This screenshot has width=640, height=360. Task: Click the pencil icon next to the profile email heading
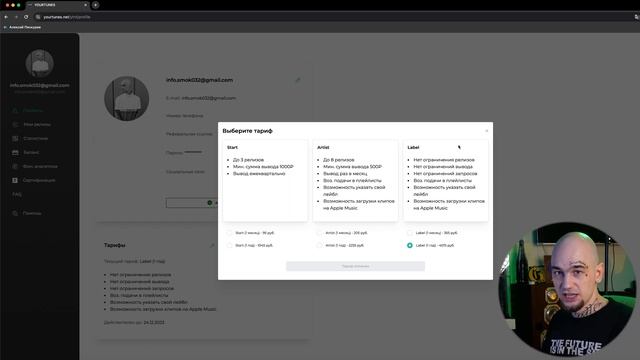click(298, 80)
